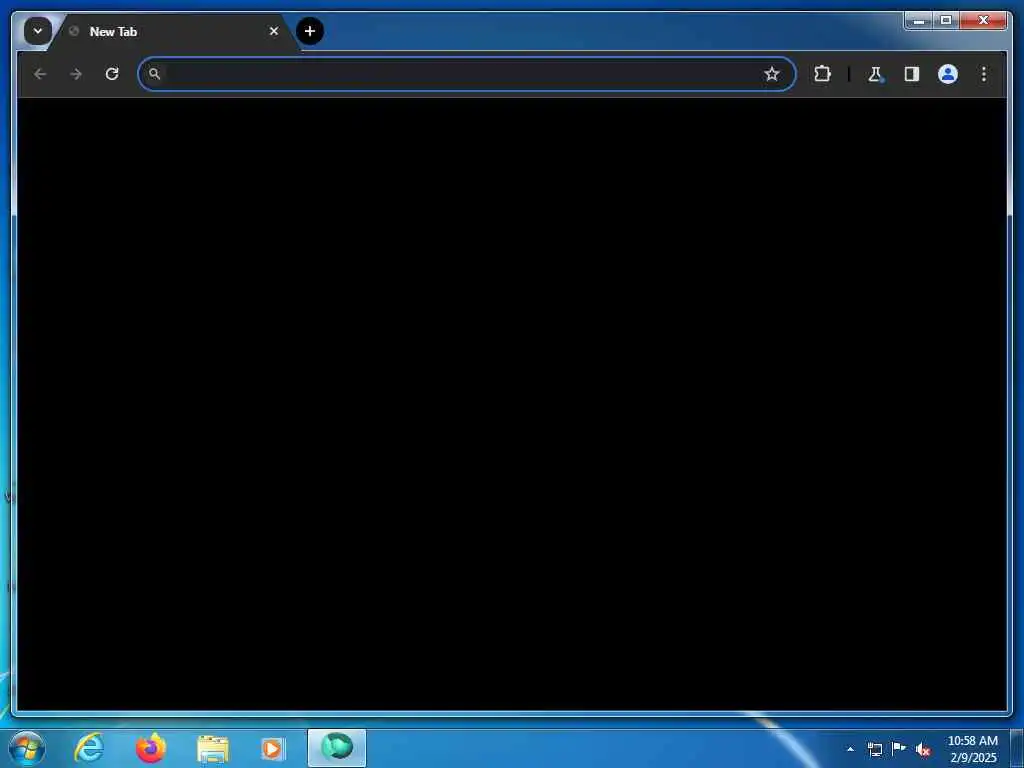The width and height of the screenshot is (1024, 768).
Task: Bookmark this tab with star icon
Action: 771,74
